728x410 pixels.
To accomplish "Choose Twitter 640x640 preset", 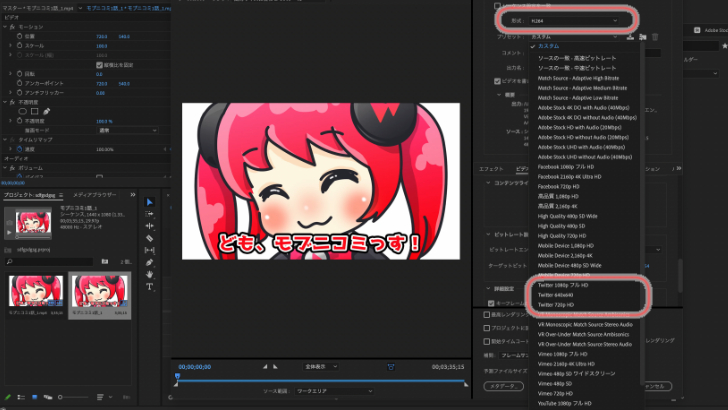I will pyautogui.click(x=555, y=295).
